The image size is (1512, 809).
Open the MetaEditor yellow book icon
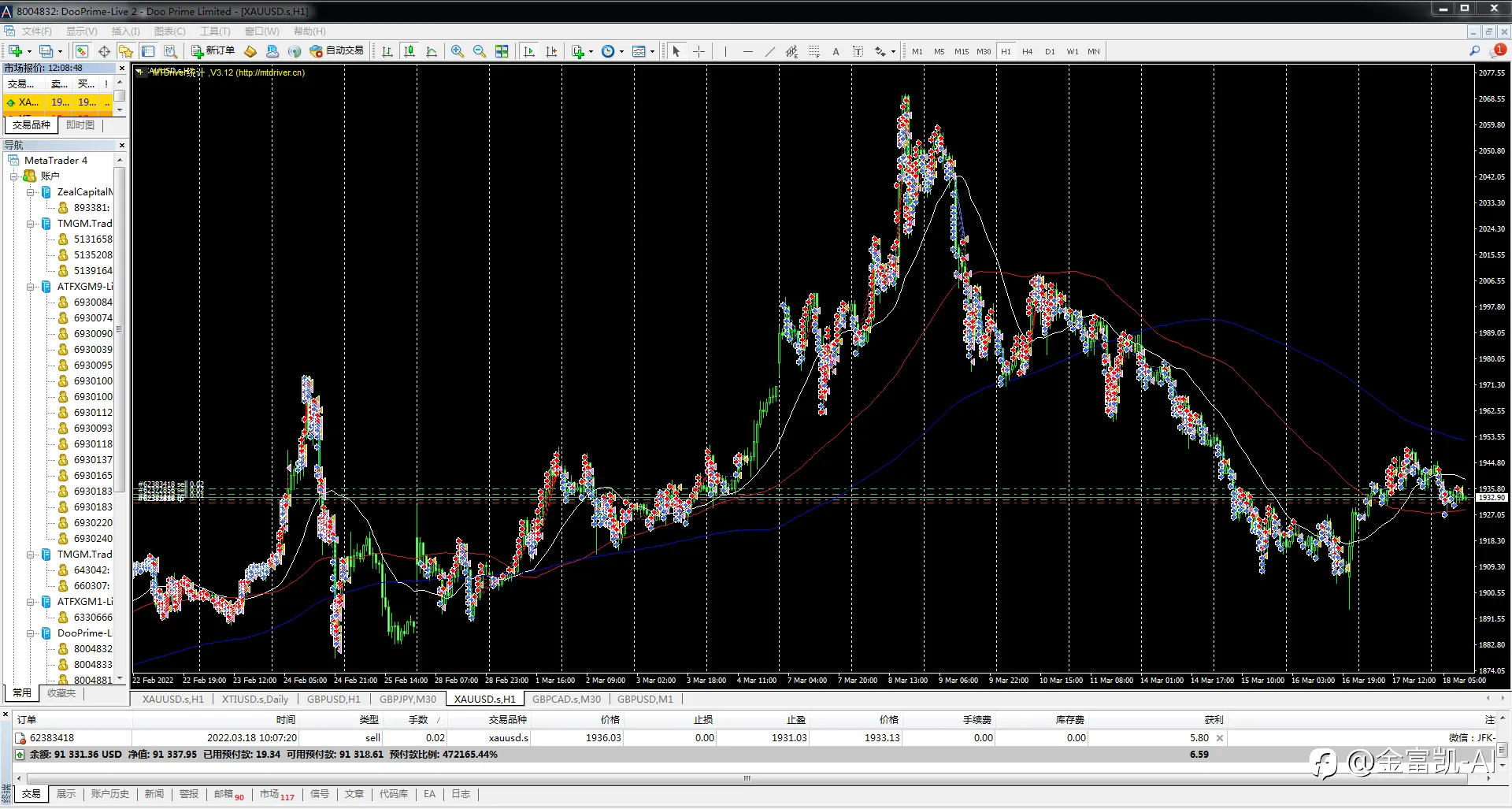pyautogui.click(x=250, y=51)
